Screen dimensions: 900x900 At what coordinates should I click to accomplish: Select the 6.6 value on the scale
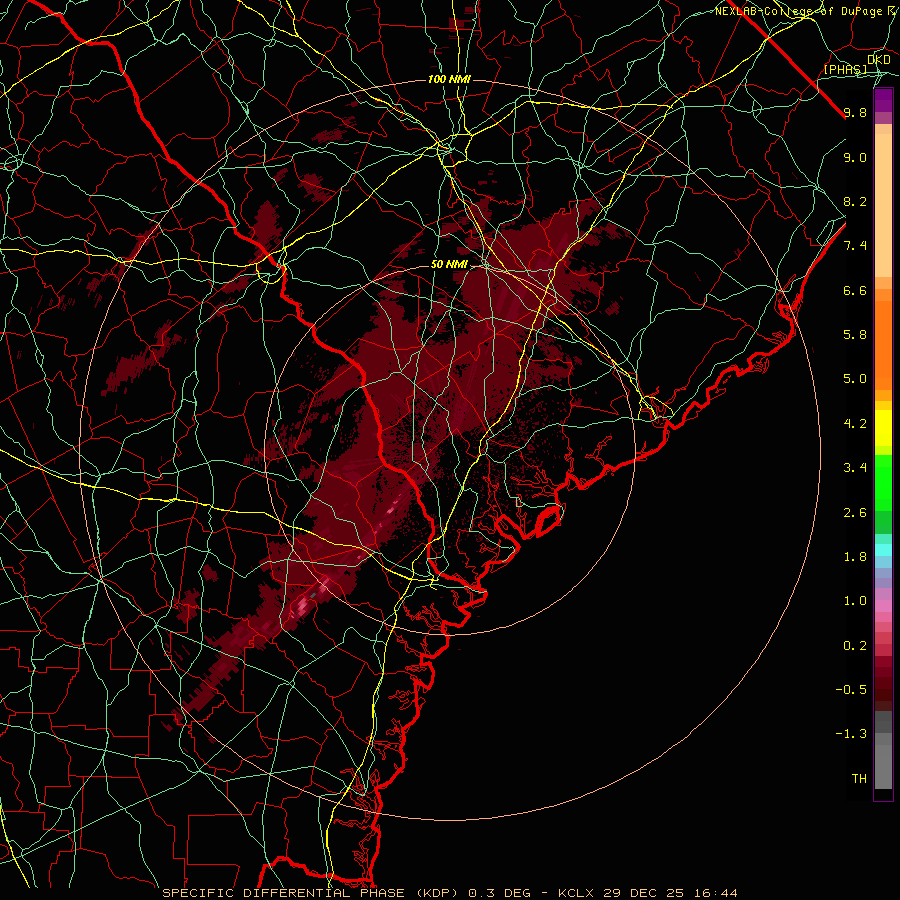tap(855, 290)
